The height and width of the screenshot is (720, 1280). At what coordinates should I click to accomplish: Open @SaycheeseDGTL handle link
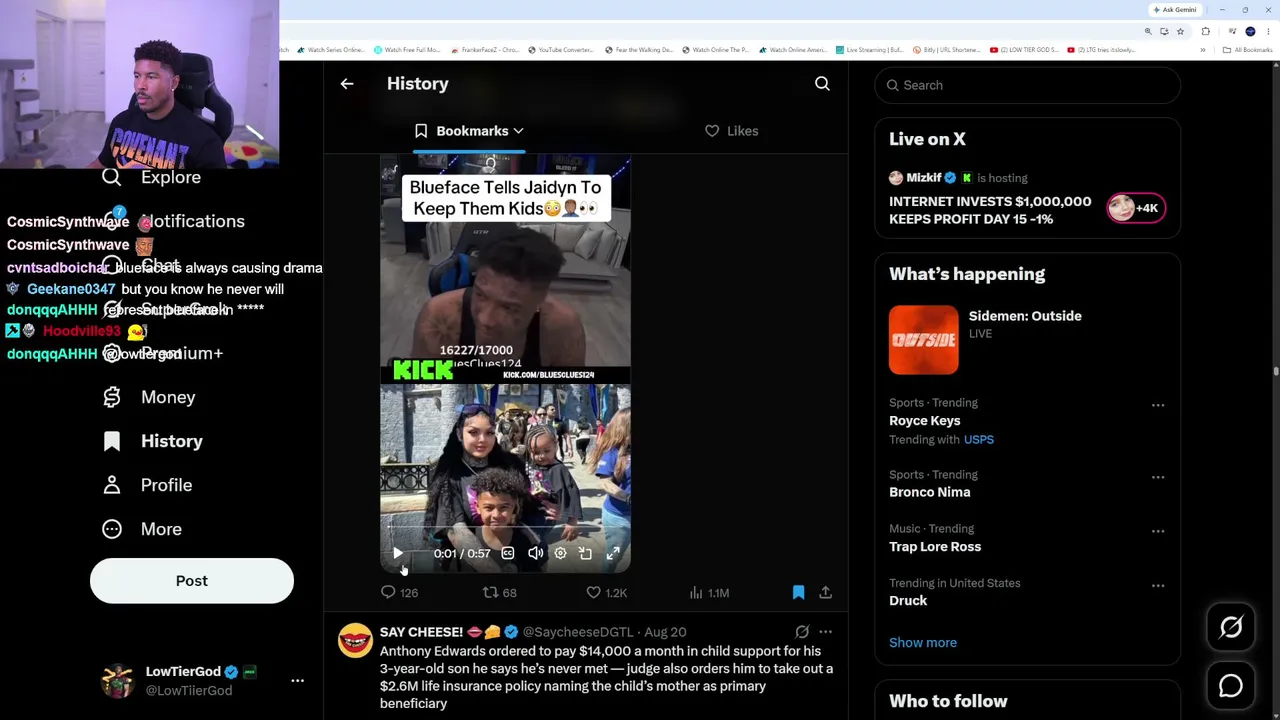(x=578, y=632)
